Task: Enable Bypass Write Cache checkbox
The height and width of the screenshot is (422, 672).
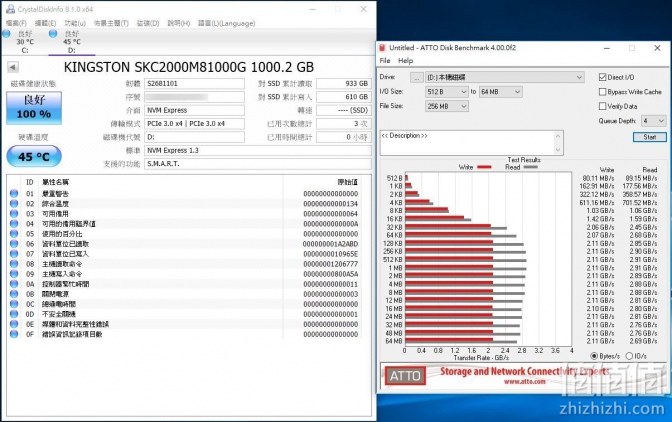Action: click(602, 92)
